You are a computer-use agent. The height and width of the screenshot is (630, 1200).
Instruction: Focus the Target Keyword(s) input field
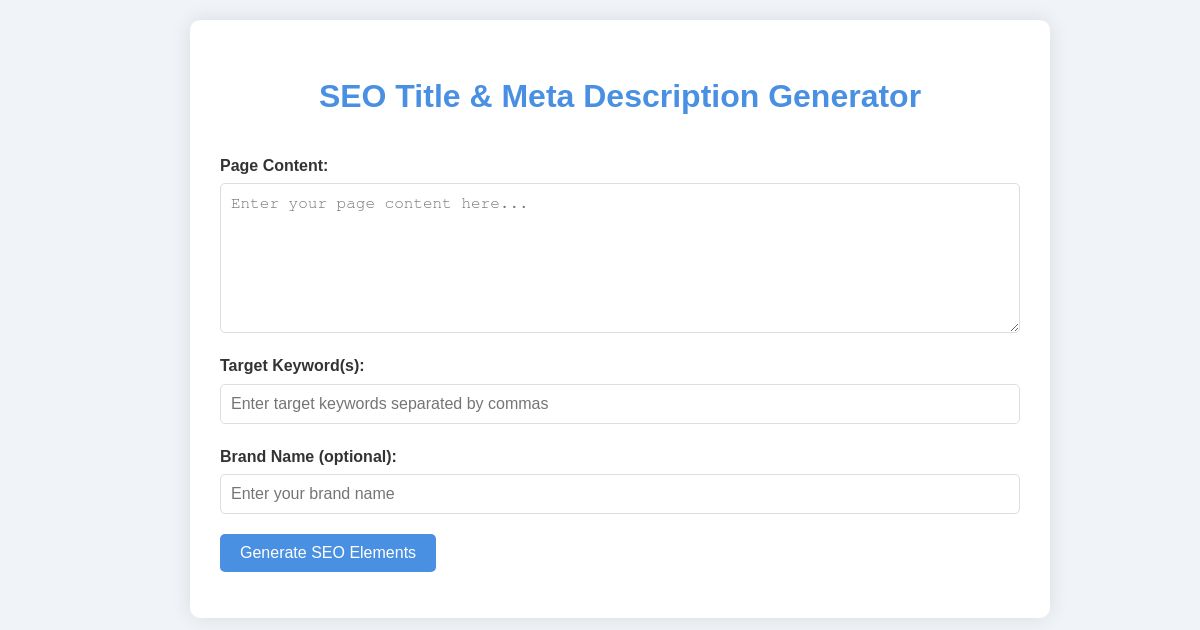pyautogui.click(x=620, y=404)
